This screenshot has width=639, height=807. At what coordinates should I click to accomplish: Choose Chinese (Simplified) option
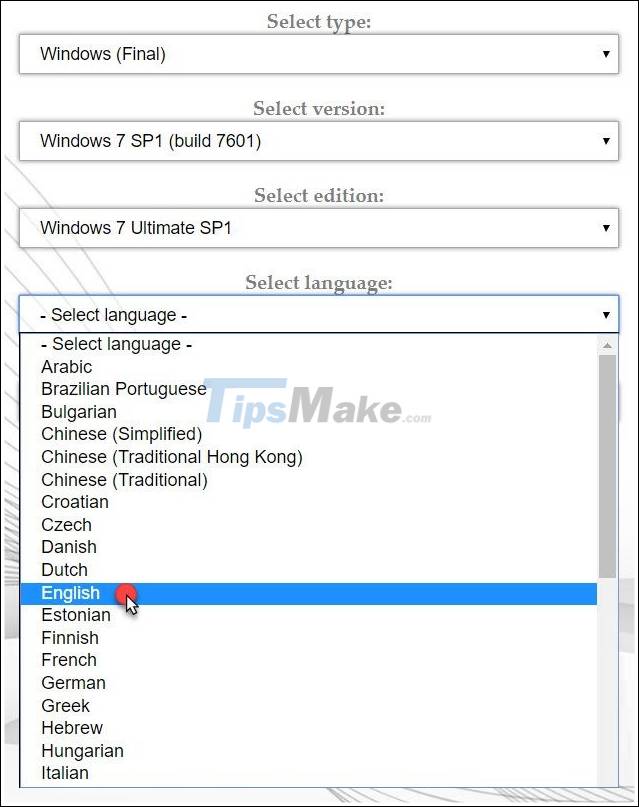pos(309,434)
